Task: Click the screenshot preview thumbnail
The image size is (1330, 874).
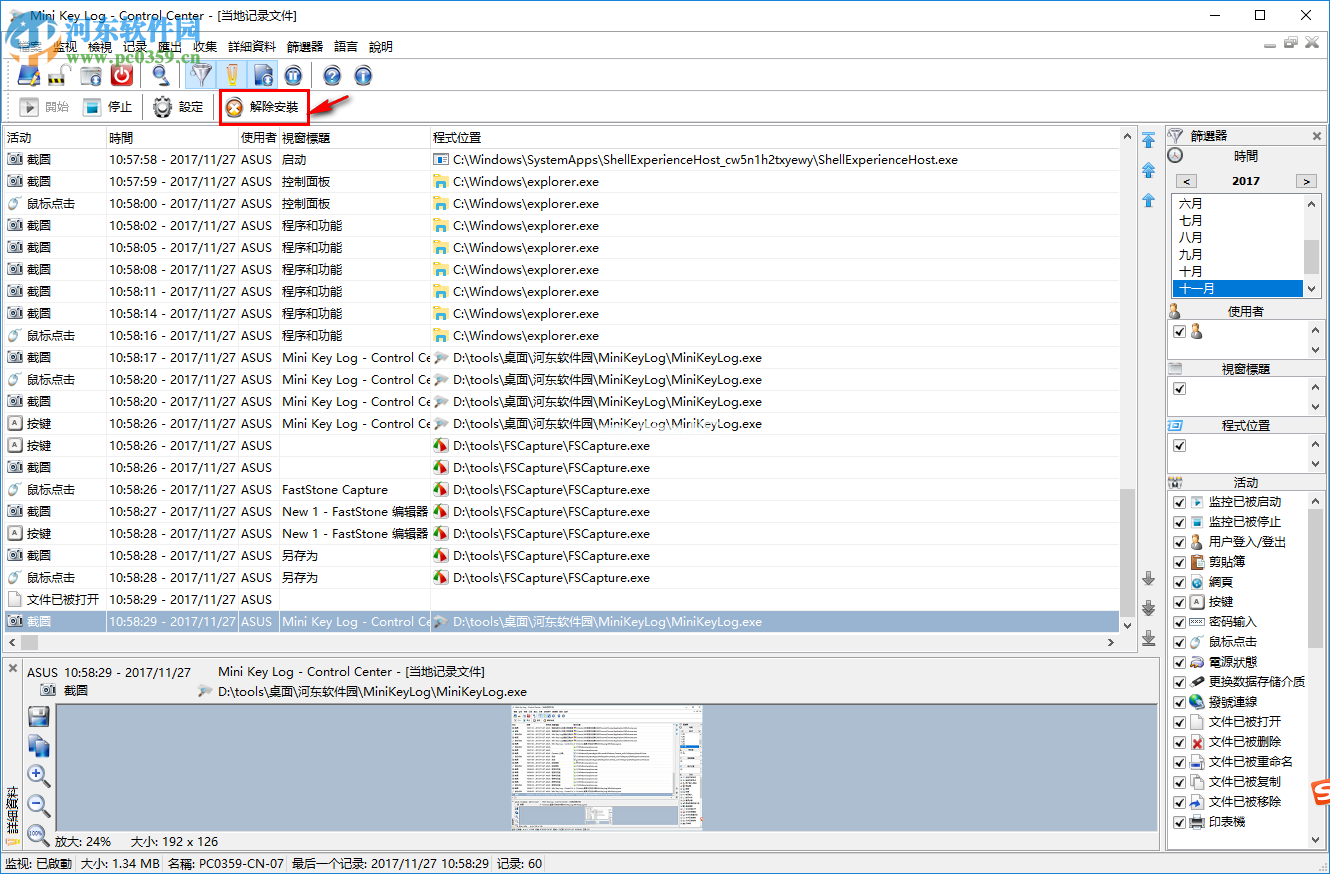Action: [x=607, y=767]
